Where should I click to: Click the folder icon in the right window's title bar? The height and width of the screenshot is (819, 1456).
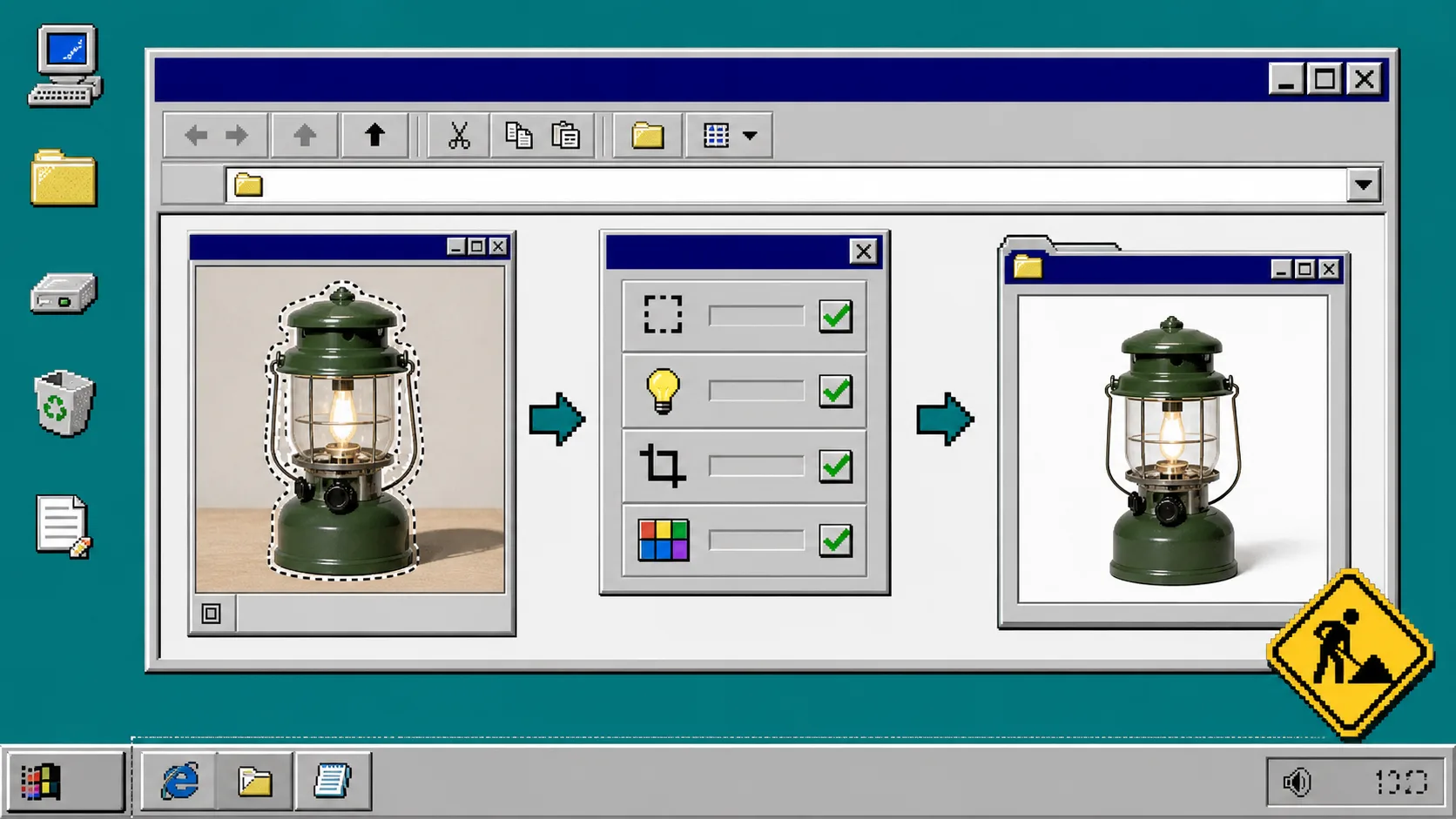click(x=1028, y=267)
